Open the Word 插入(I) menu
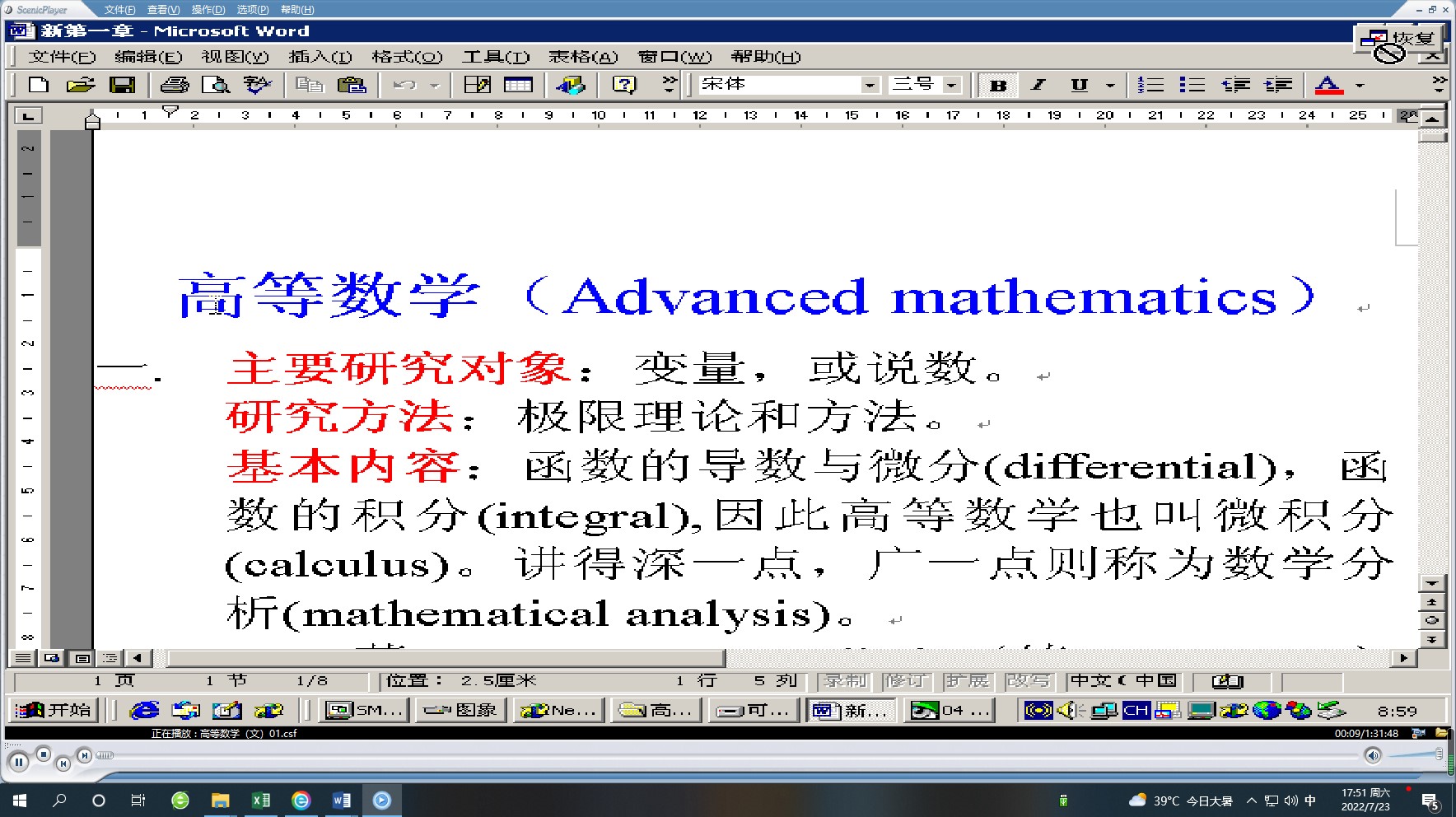 (320, 57)
